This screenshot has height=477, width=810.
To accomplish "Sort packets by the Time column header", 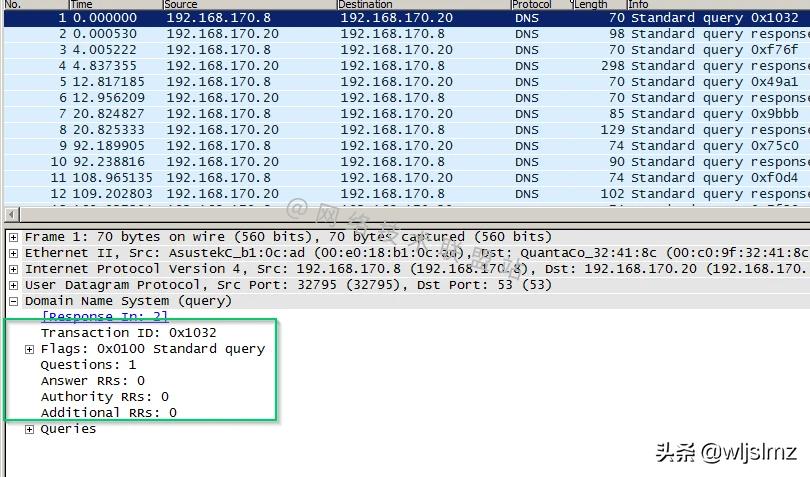I will click(115, 5).
